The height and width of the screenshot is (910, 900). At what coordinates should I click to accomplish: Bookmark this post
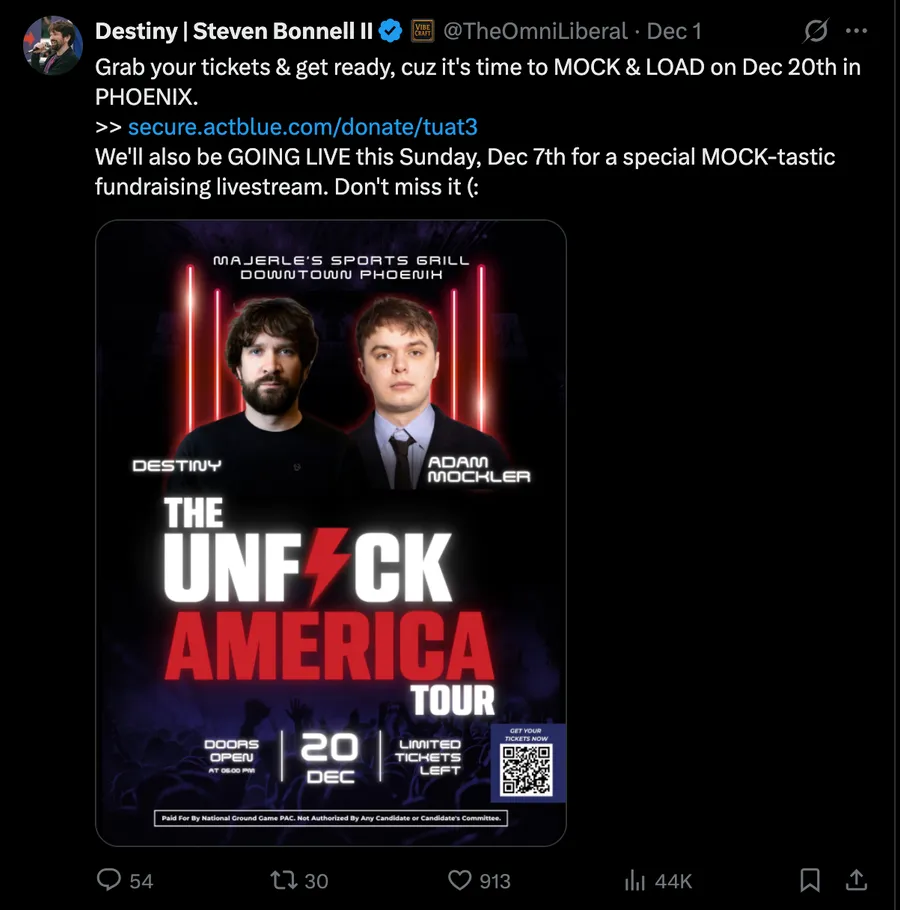810,879
